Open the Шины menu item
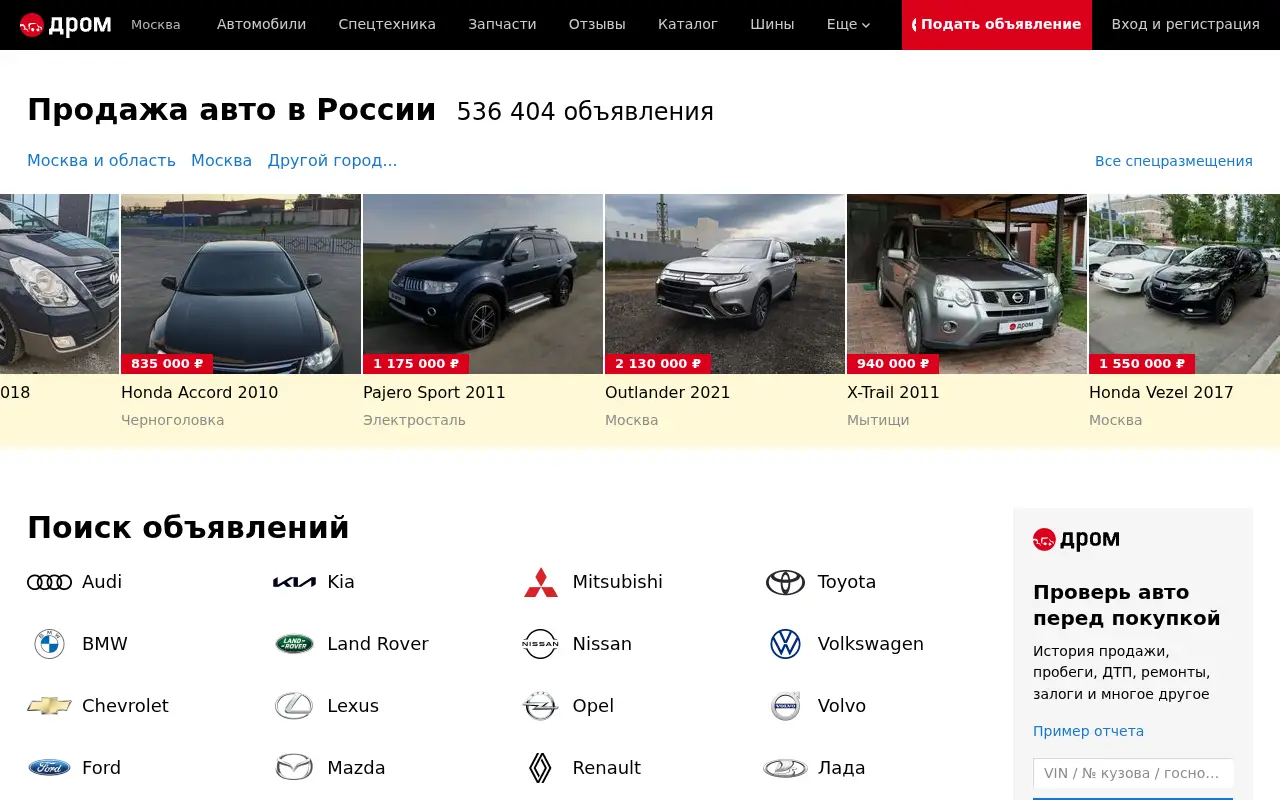 click(x=772, y=24)
